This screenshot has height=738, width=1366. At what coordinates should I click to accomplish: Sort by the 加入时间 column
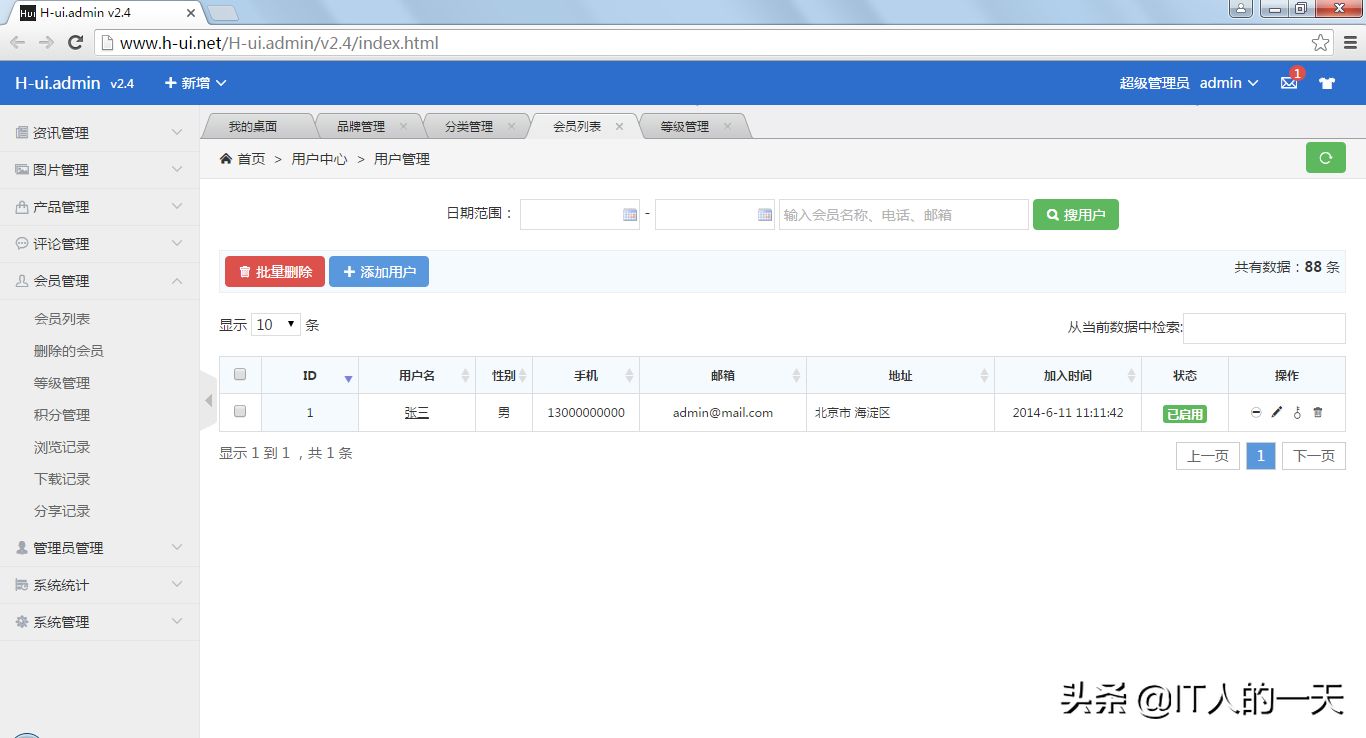(1068, 375)
